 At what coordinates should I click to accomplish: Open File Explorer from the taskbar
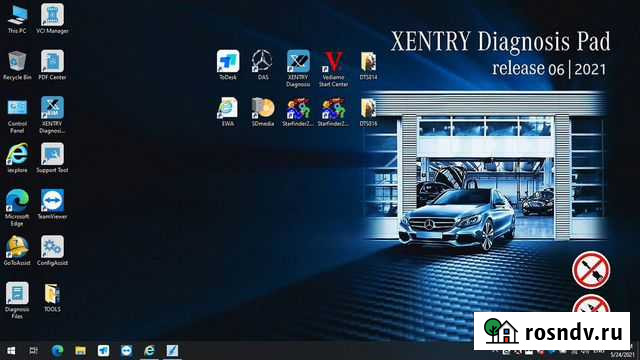coord(80,351)
